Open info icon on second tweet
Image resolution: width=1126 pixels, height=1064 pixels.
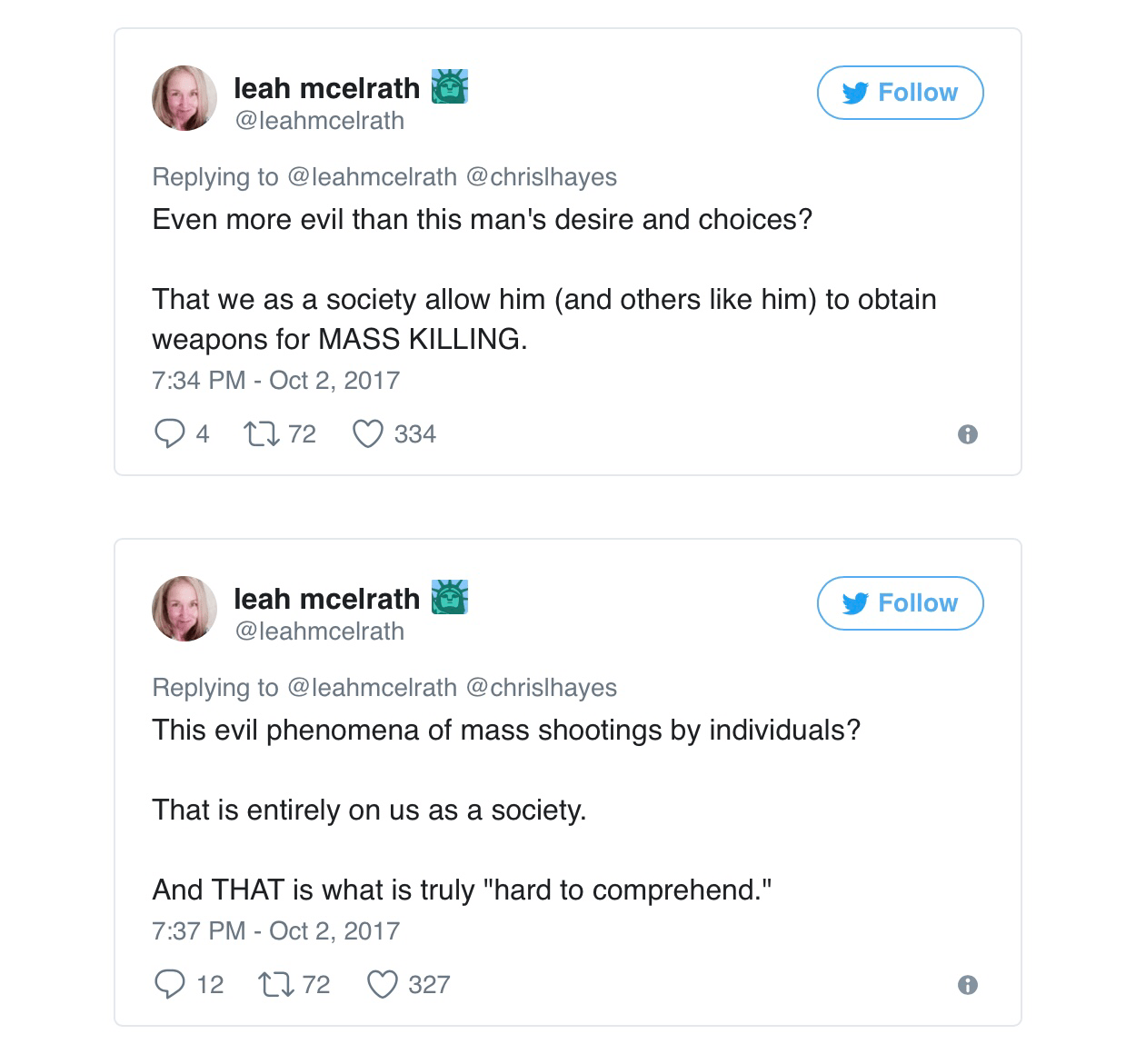tap(968, 985)
